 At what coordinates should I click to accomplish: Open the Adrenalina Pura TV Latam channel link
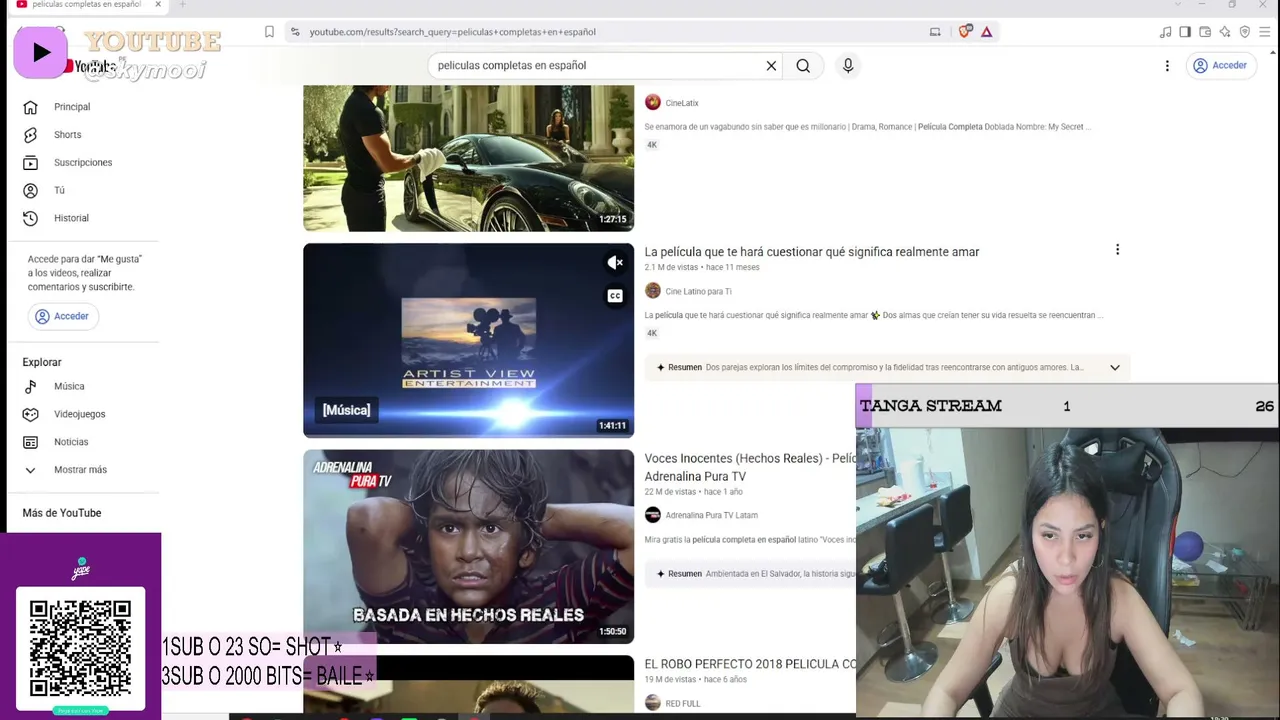pos(711,516)
